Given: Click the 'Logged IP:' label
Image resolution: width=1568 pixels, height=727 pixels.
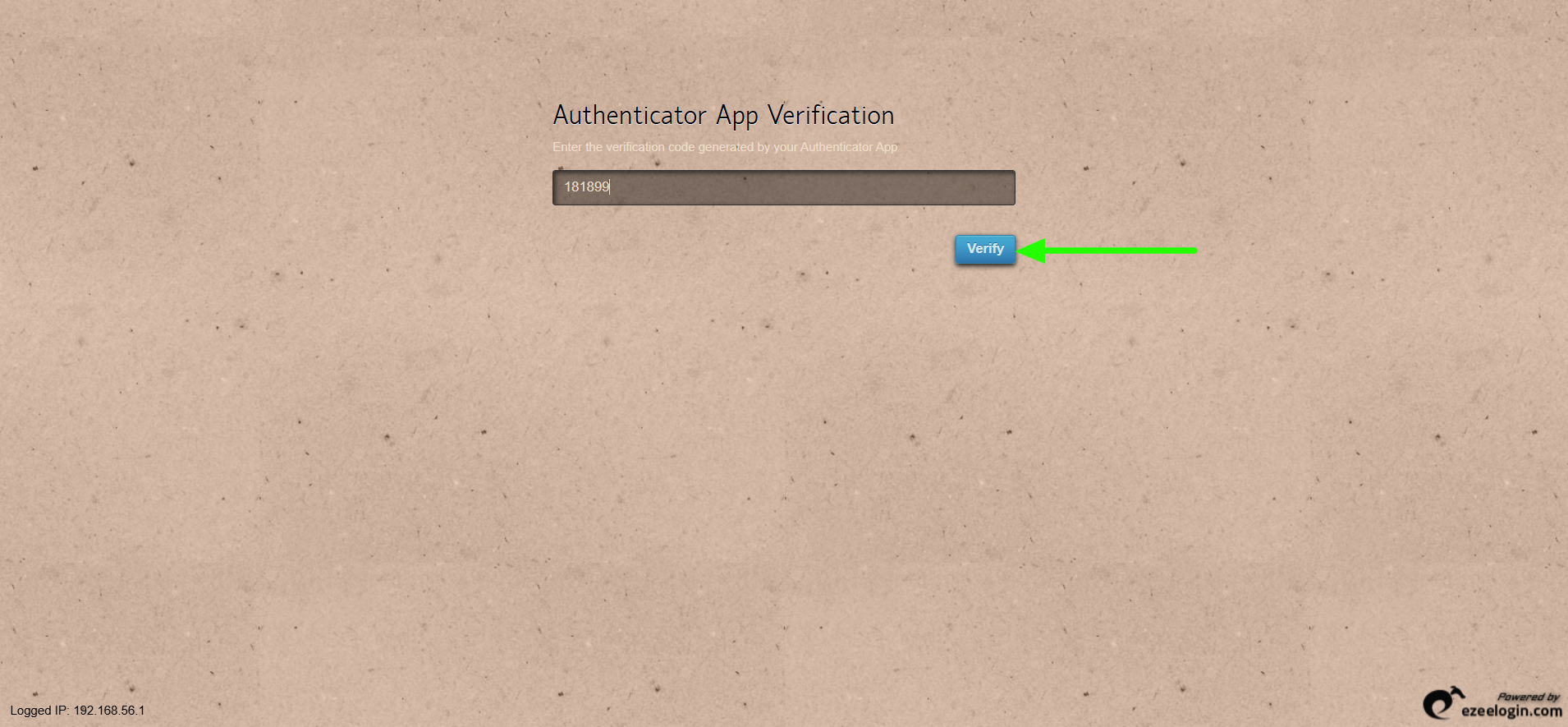Looking at the screenshot, I should (x=39, y=711).
